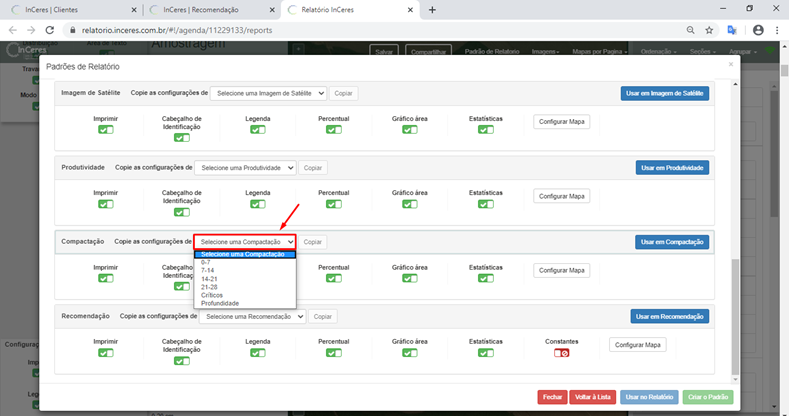Select the Relatório InCeres tab
The image size is (789, 416).
tap(350, 10)
